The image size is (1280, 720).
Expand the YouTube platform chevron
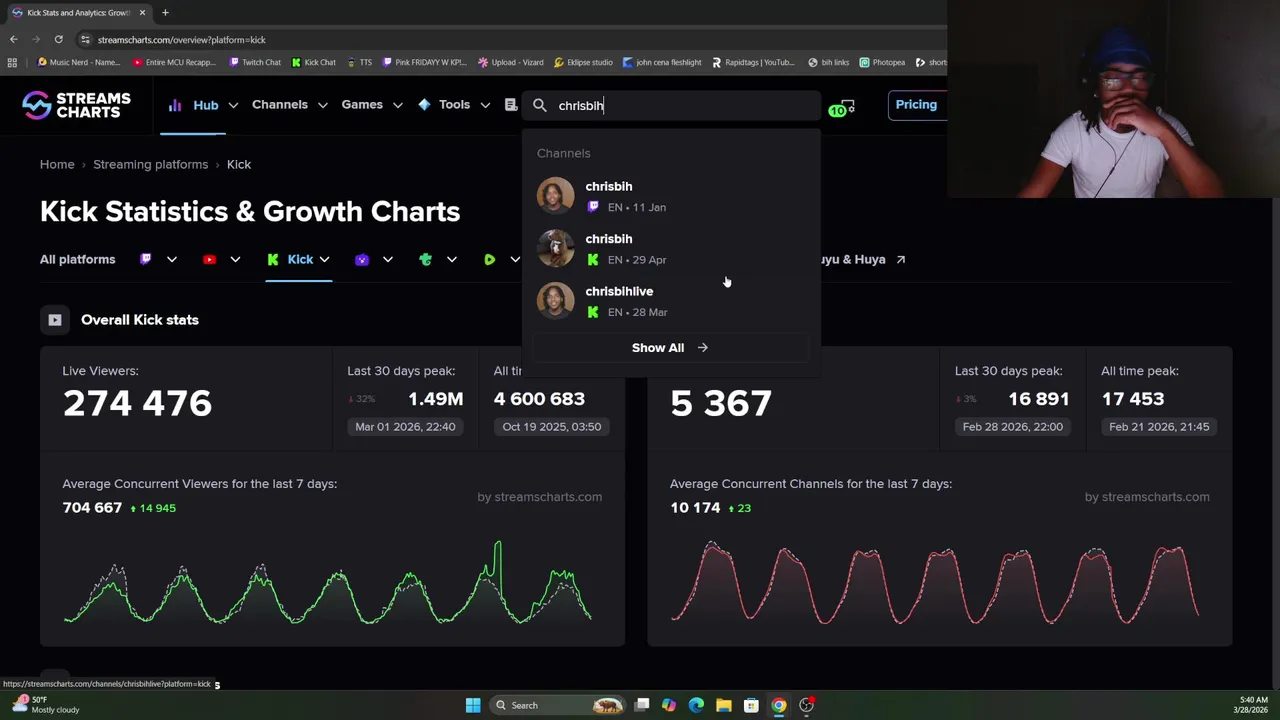pos(235,260)
